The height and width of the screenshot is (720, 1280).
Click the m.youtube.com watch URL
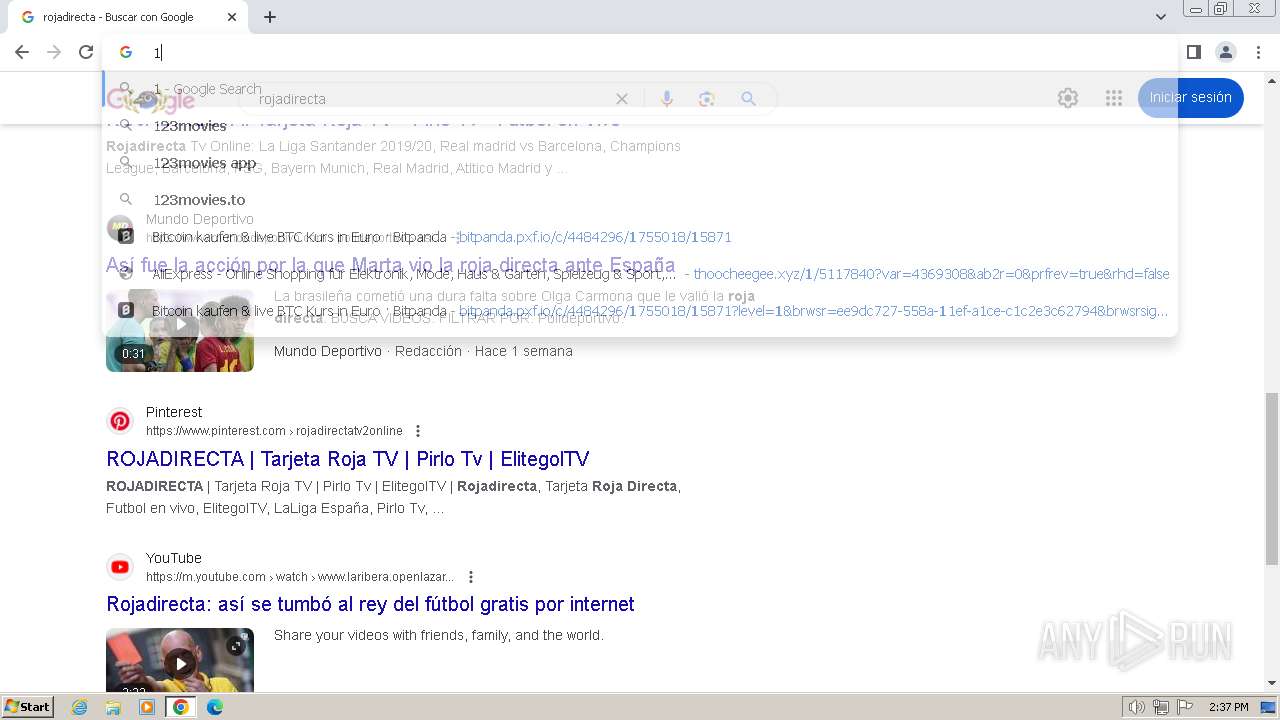(x=300, y=577)
